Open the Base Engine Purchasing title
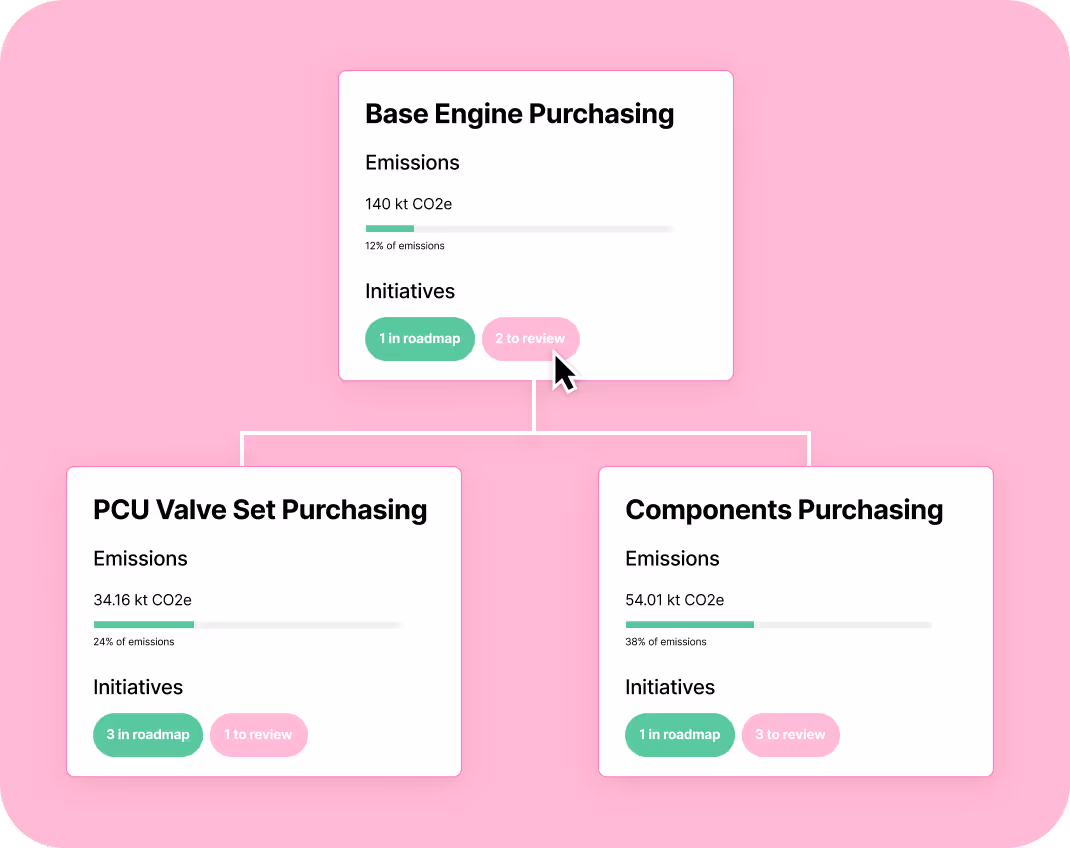The height and width of the screenshot is (848, 1070). tap(519, 113)
